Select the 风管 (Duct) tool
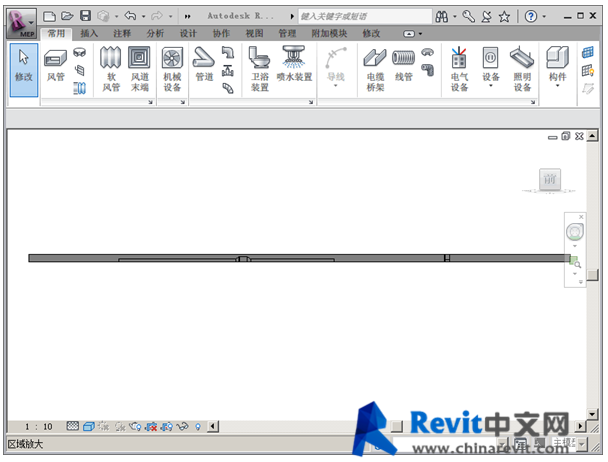 click(55, 65)
